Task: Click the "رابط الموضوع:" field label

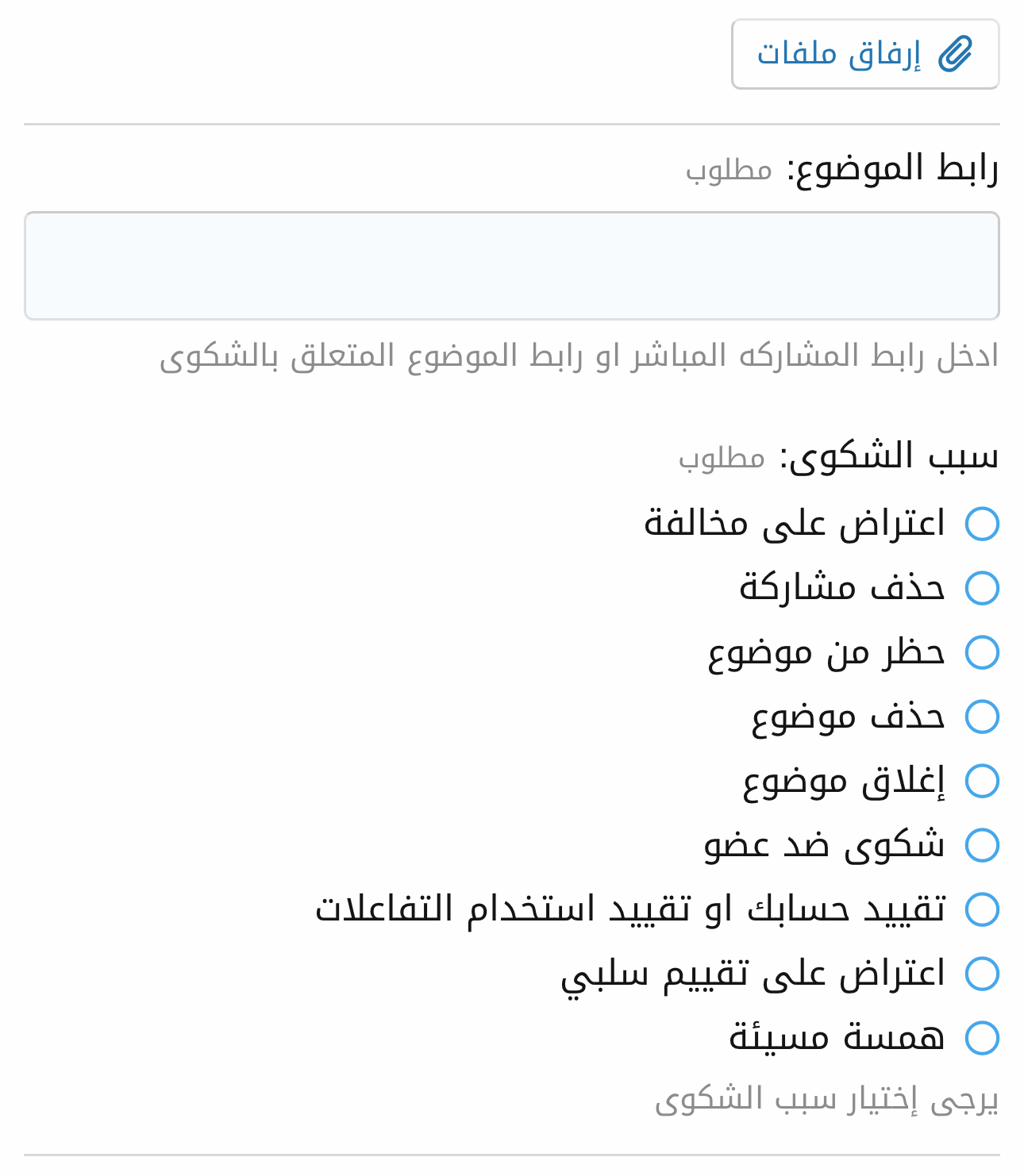Action: click(891, 169)
